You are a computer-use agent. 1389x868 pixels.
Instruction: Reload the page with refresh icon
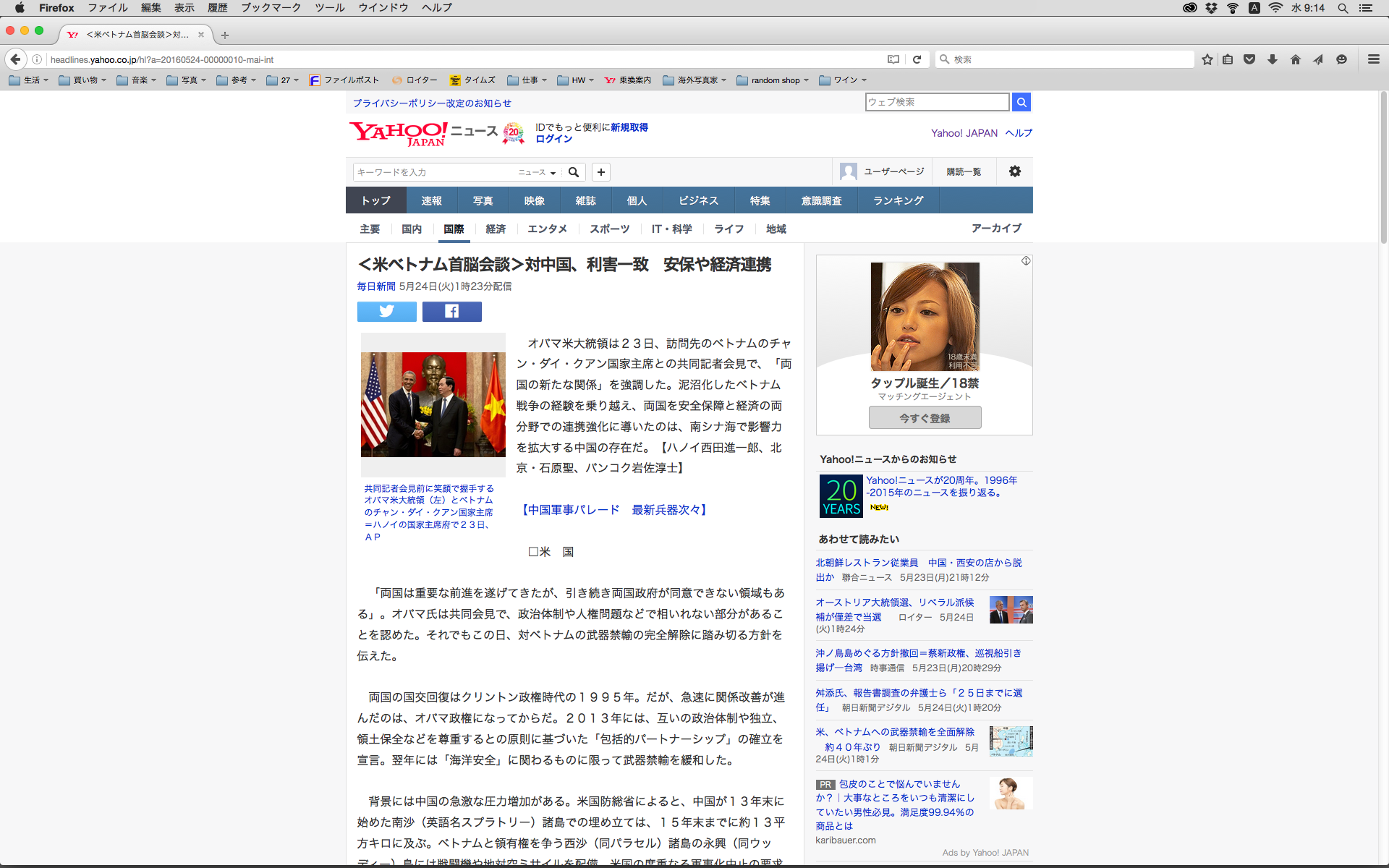pos(917,59)
